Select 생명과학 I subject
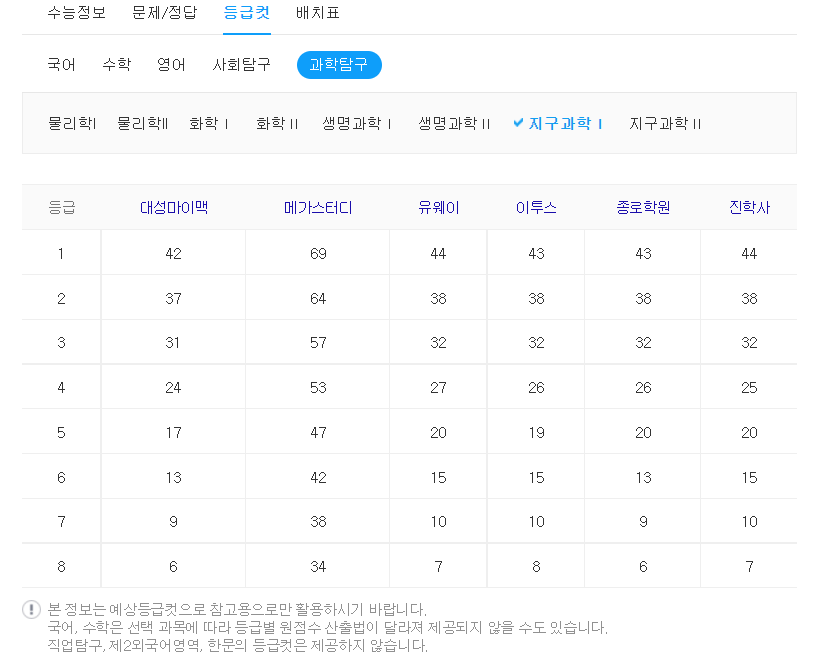The width and height of the screenshot is (814, 671). click(x=356, y=124)
